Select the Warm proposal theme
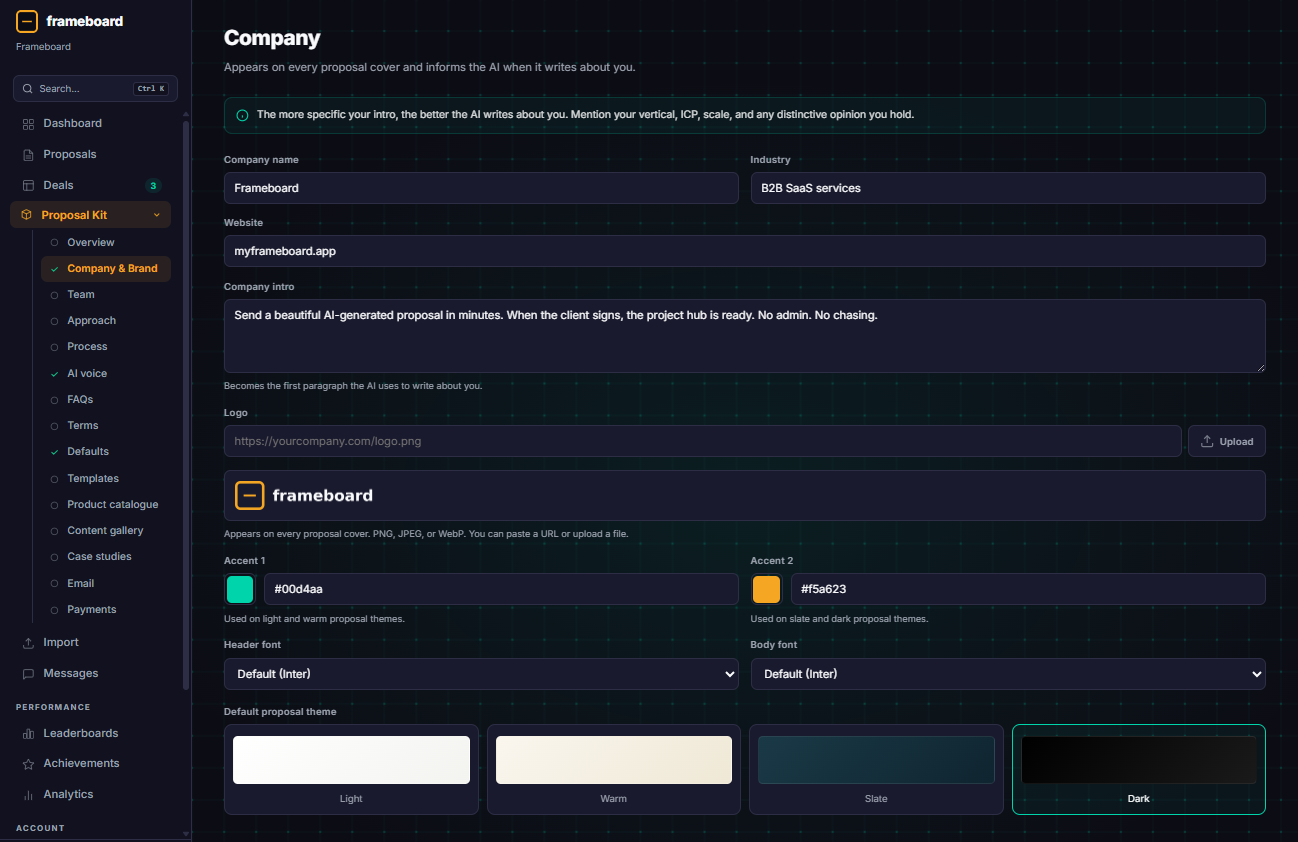Viewport: 1298px width, 842px height. point(614,769)
